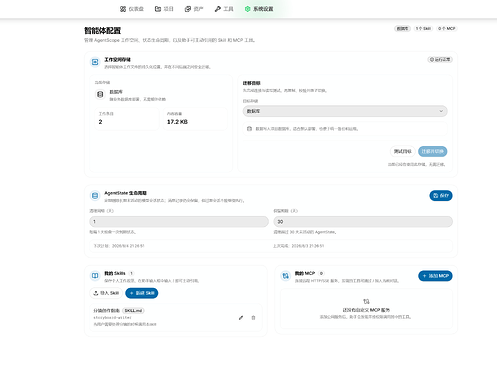The height and width of the screenshot is (374, 497).
Task: Click the 测试目标 test target button
Action: (x=403, y=151)
